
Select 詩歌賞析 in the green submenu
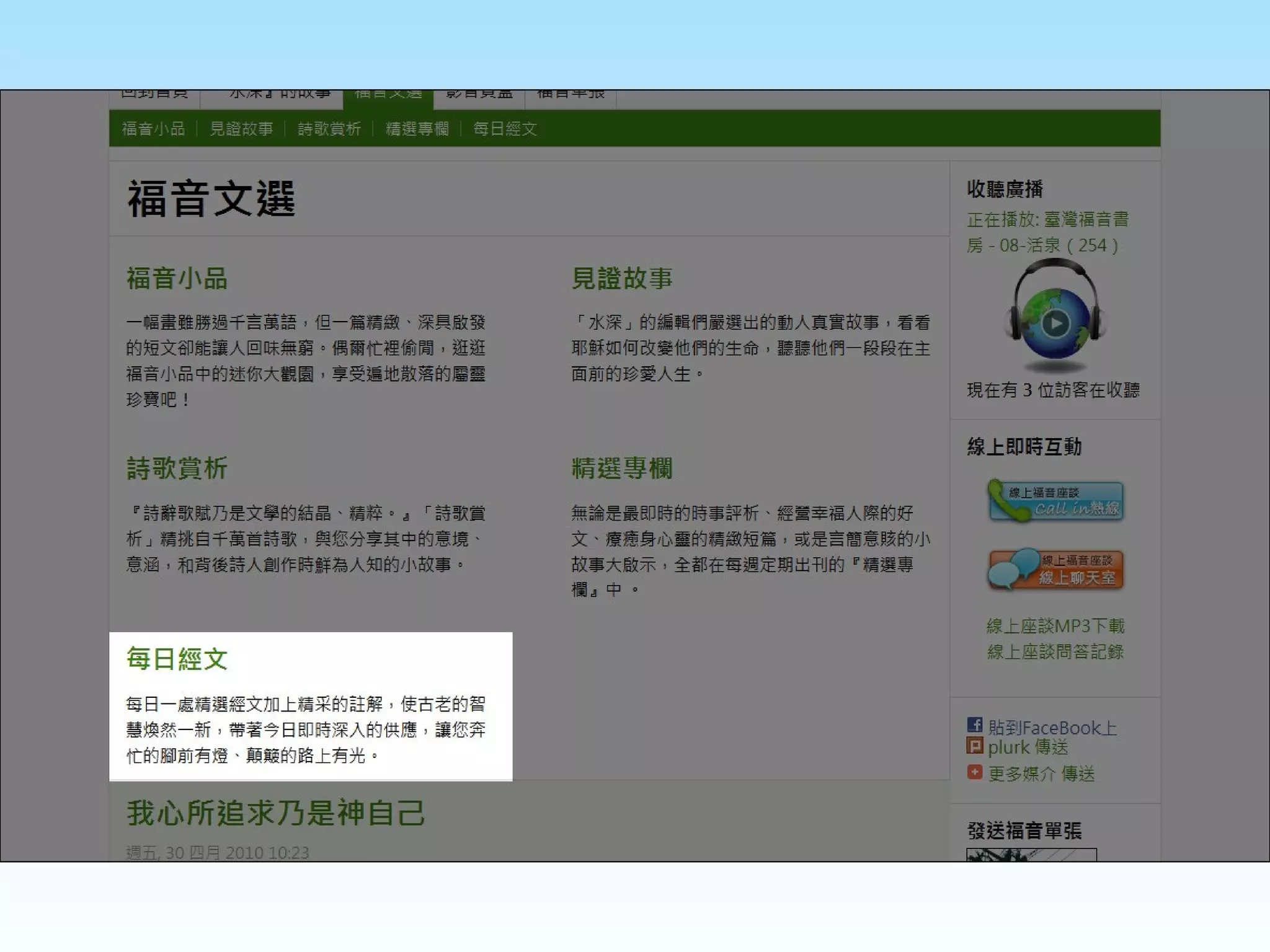pyautogui.click(x=329, y=129)
